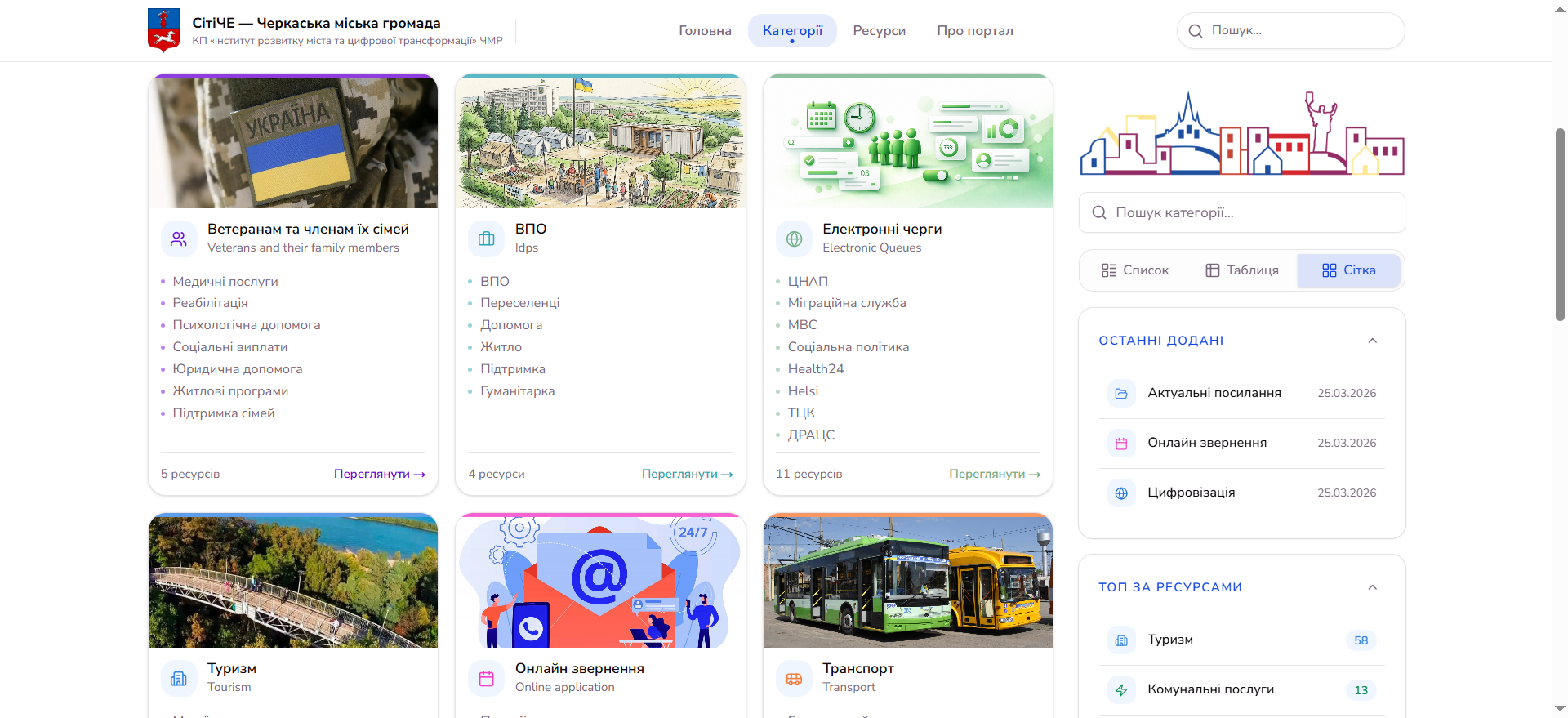Click the Ветеранам та членам їх сімей title
The image size is (1568, 718).
coord(308,230)
